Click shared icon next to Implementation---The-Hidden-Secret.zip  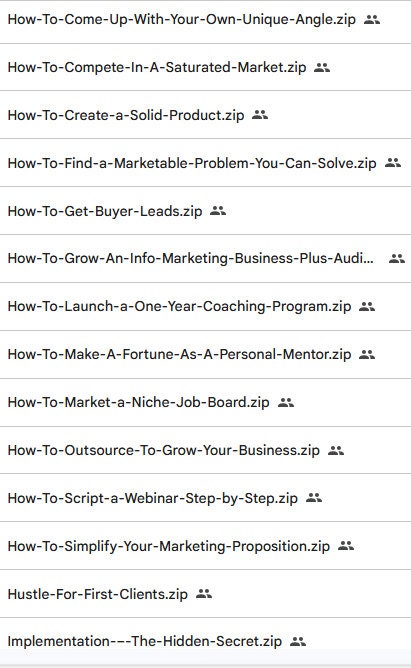[x=298, y=641]
